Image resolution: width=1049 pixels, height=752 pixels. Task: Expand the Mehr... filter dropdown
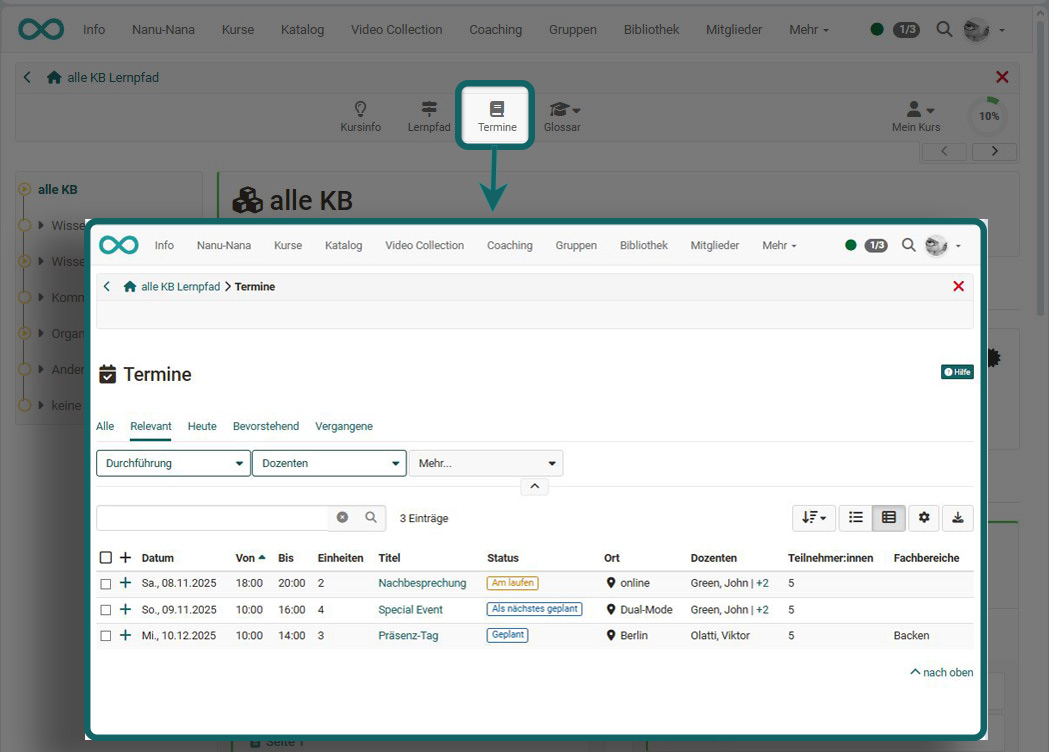click(x=486, y=463)
